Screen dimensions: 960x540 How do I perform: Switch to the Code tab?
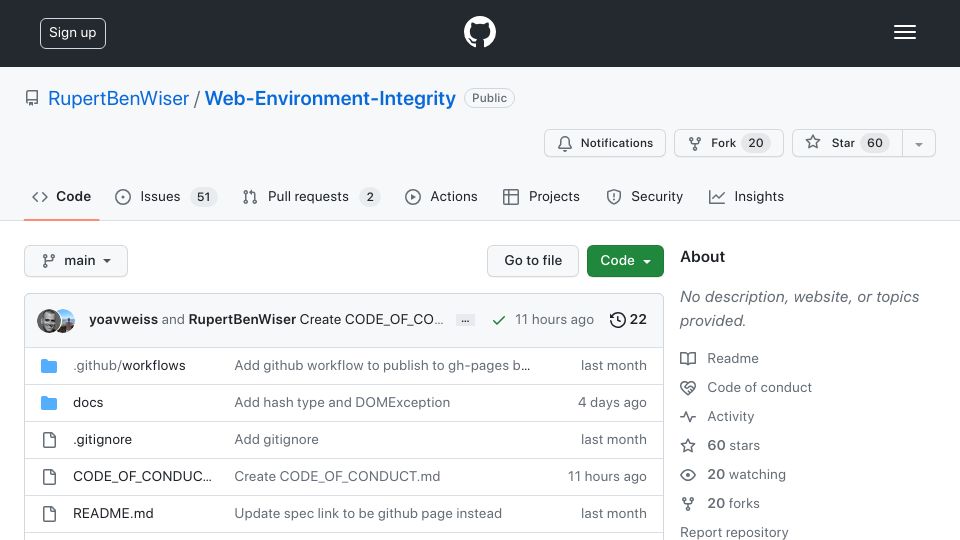[61, 197]
